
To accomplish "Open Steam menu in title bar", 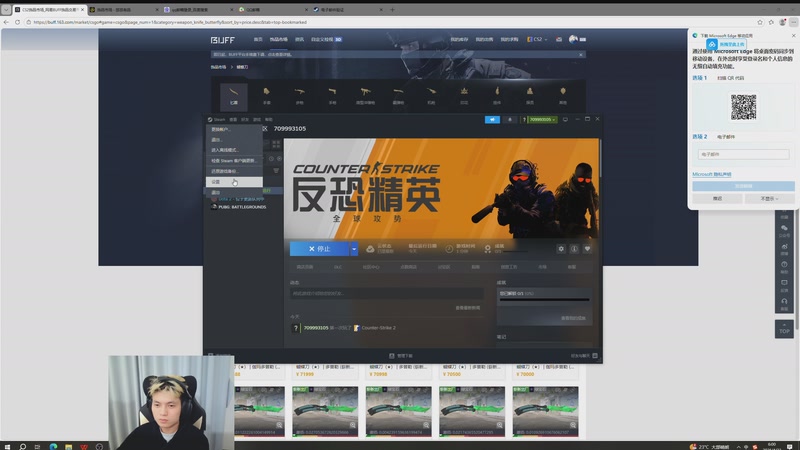I will coord(216,119).
